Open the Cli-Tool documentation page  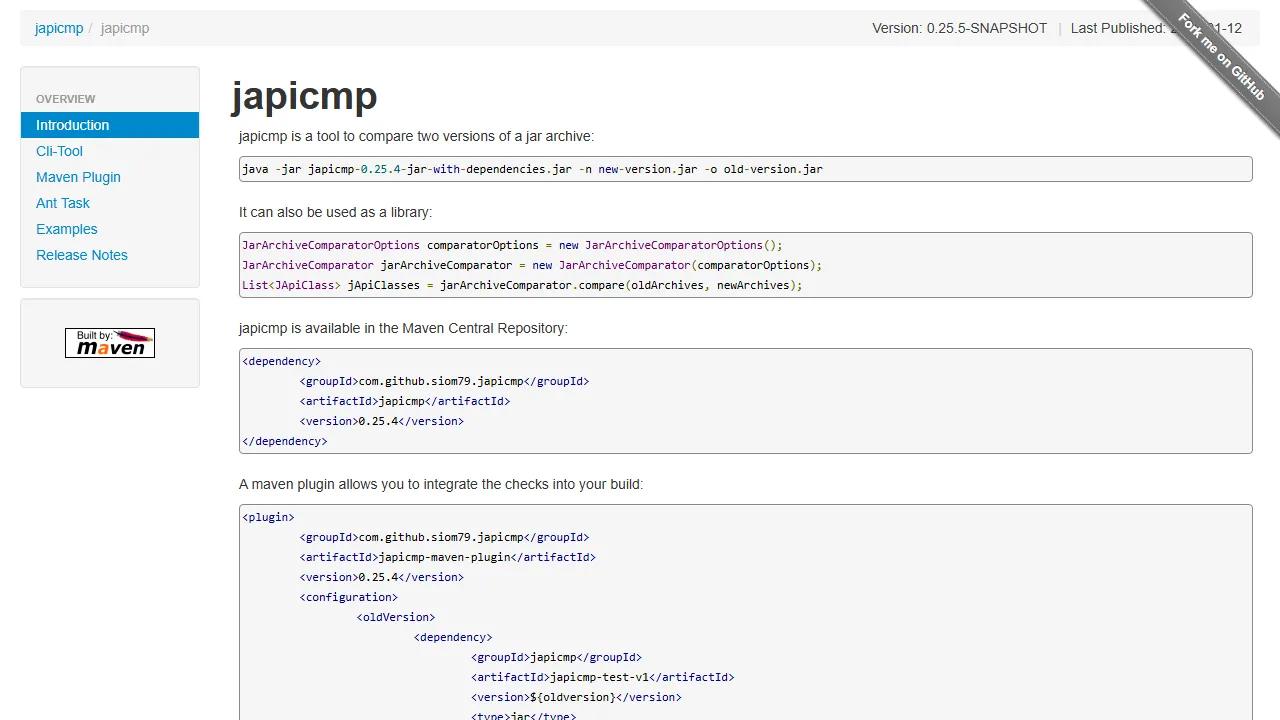pos(59,151)
